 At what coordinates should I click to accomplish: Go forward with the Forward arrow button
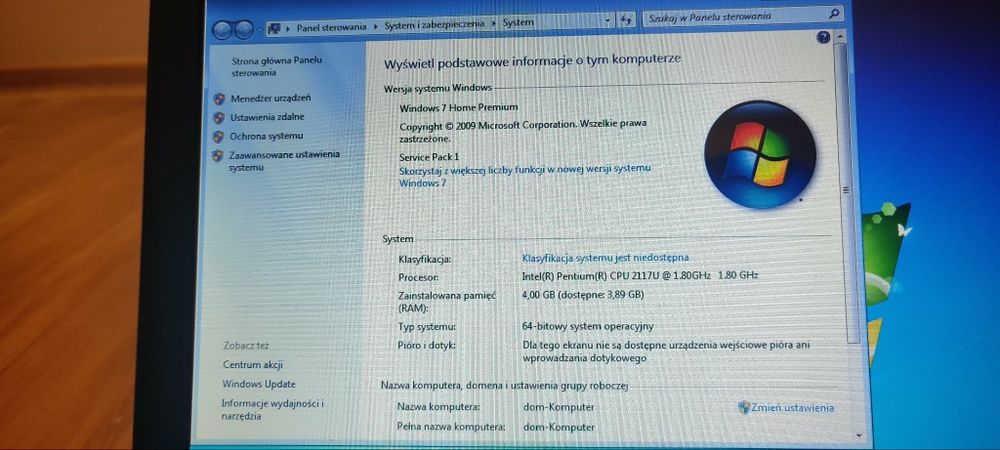(x=244, y=29)
